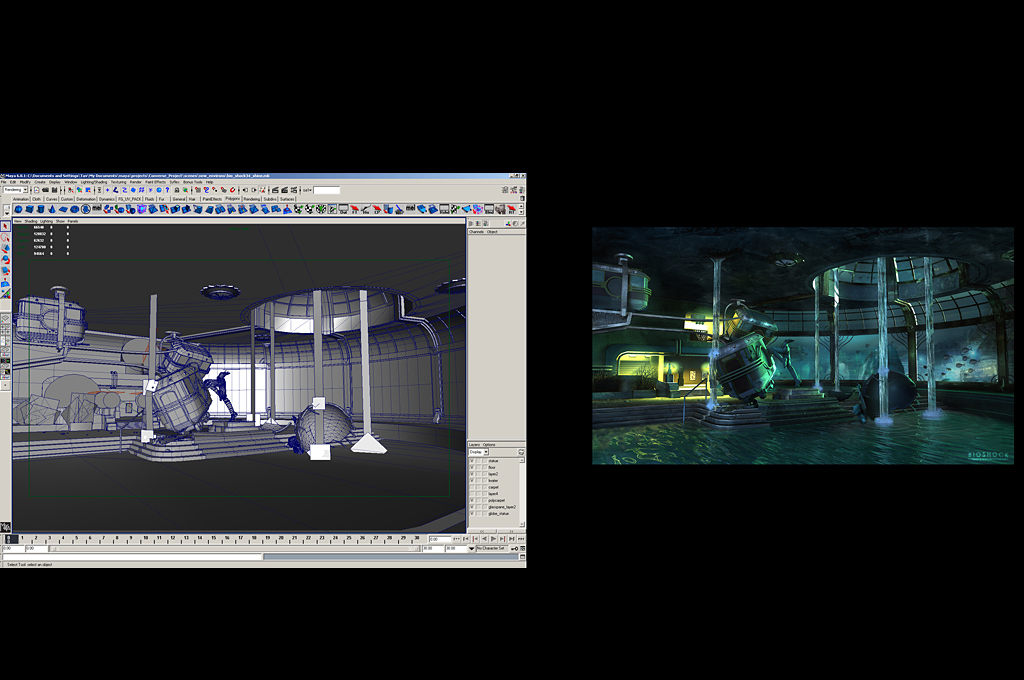
Task: Click the IPR render icon
Action: (x=285, y=190)
